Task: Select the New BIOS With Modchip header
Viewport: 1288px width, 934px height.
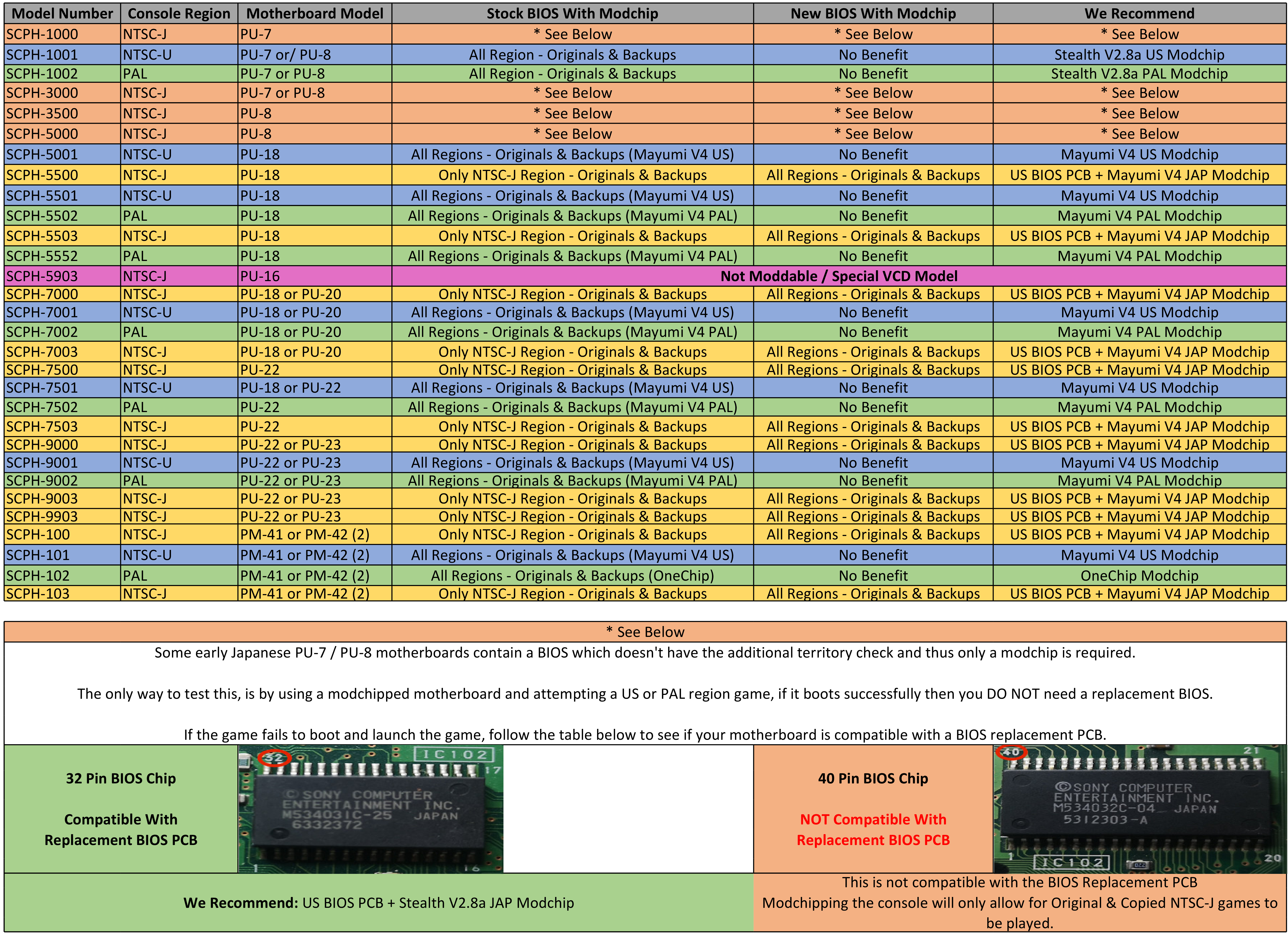Action: click(873, 14)
